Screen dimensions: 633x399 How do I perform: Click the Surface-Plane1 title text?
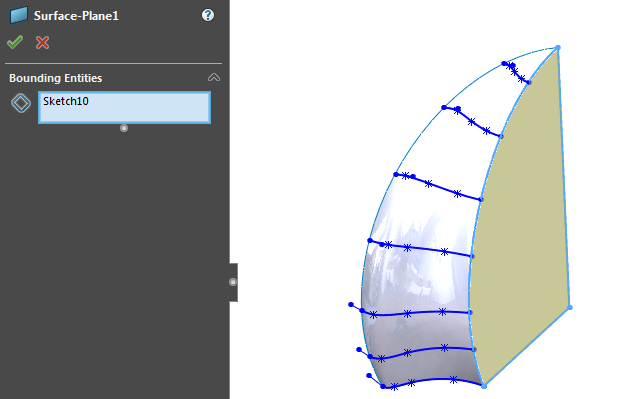tap(76, 16)
